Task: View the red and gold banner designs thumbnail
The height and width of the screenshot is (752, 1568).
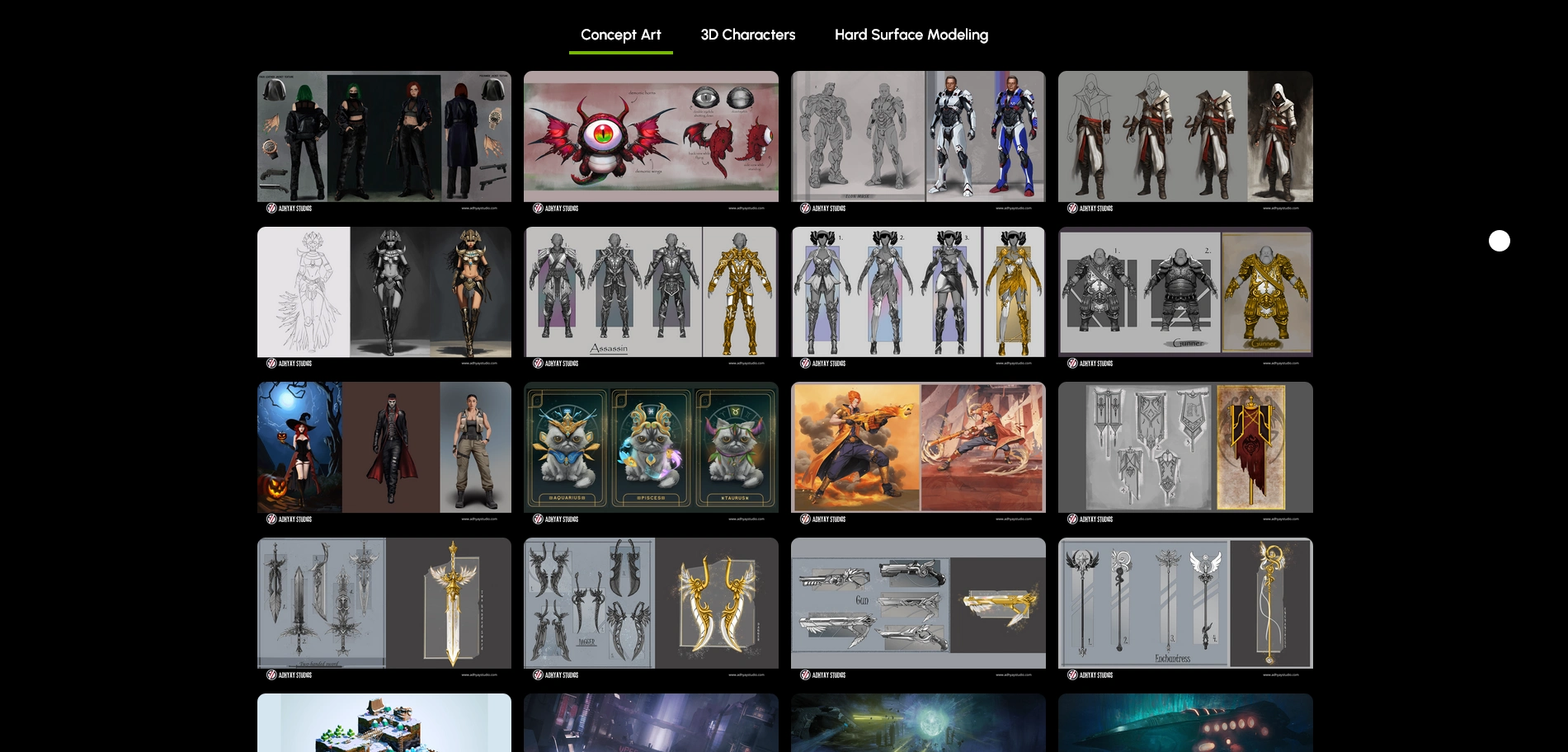Action: pyautogui.click(x=1185, y=454)
